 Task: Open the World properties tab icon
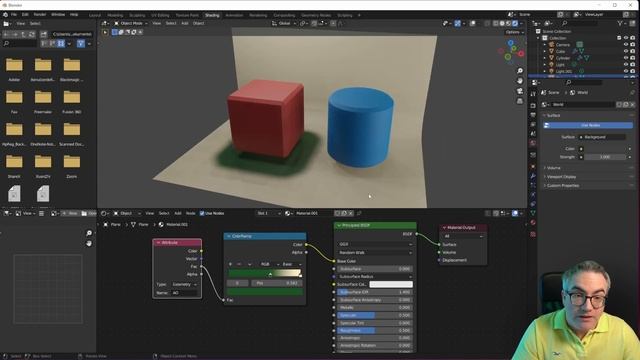point(533,143)
